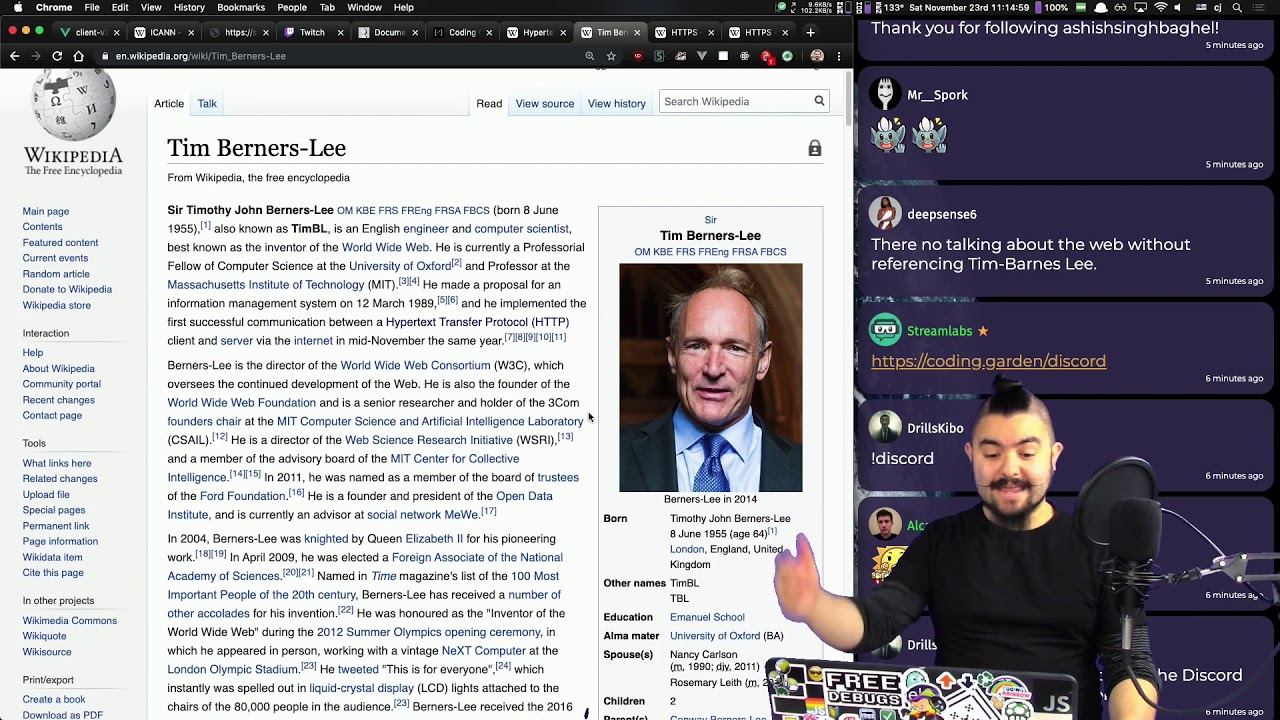The width and height of the screenshot is (1280, 720).
Task: Open the Chrome three-dot menu
Action: (x=838, y=56)
